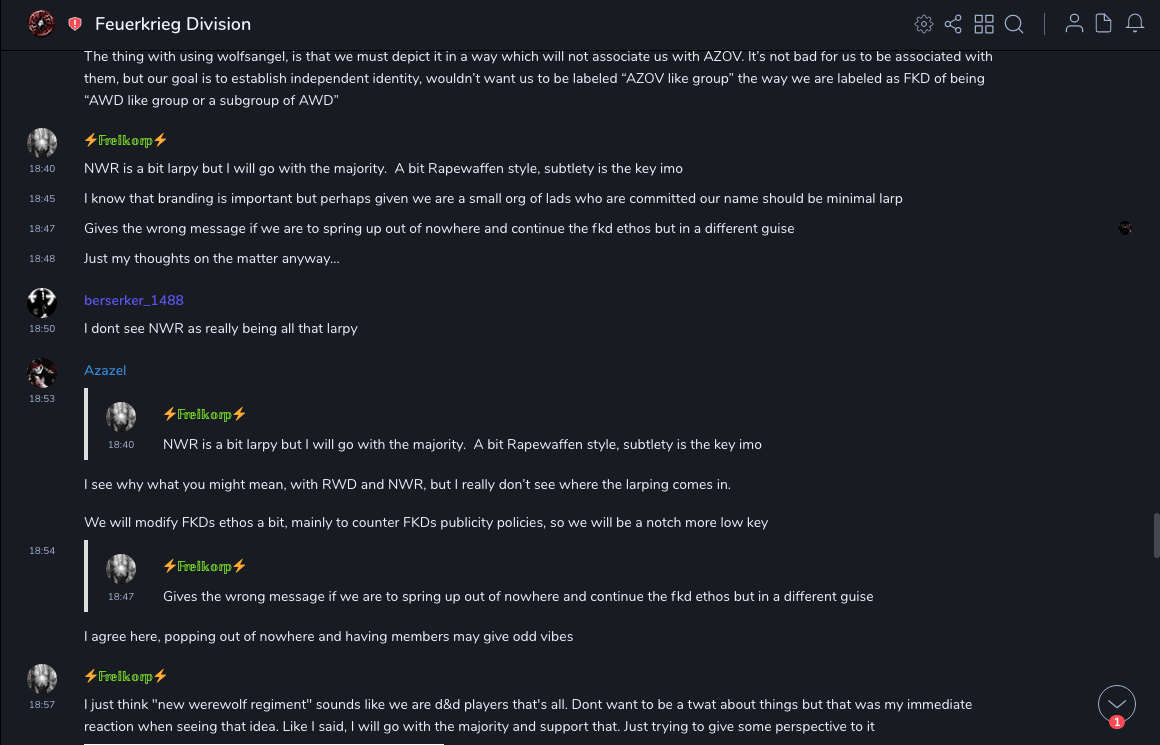Open Azazel's username link
The height and width of the screenshot is (745, 1160).
[105, 370]
